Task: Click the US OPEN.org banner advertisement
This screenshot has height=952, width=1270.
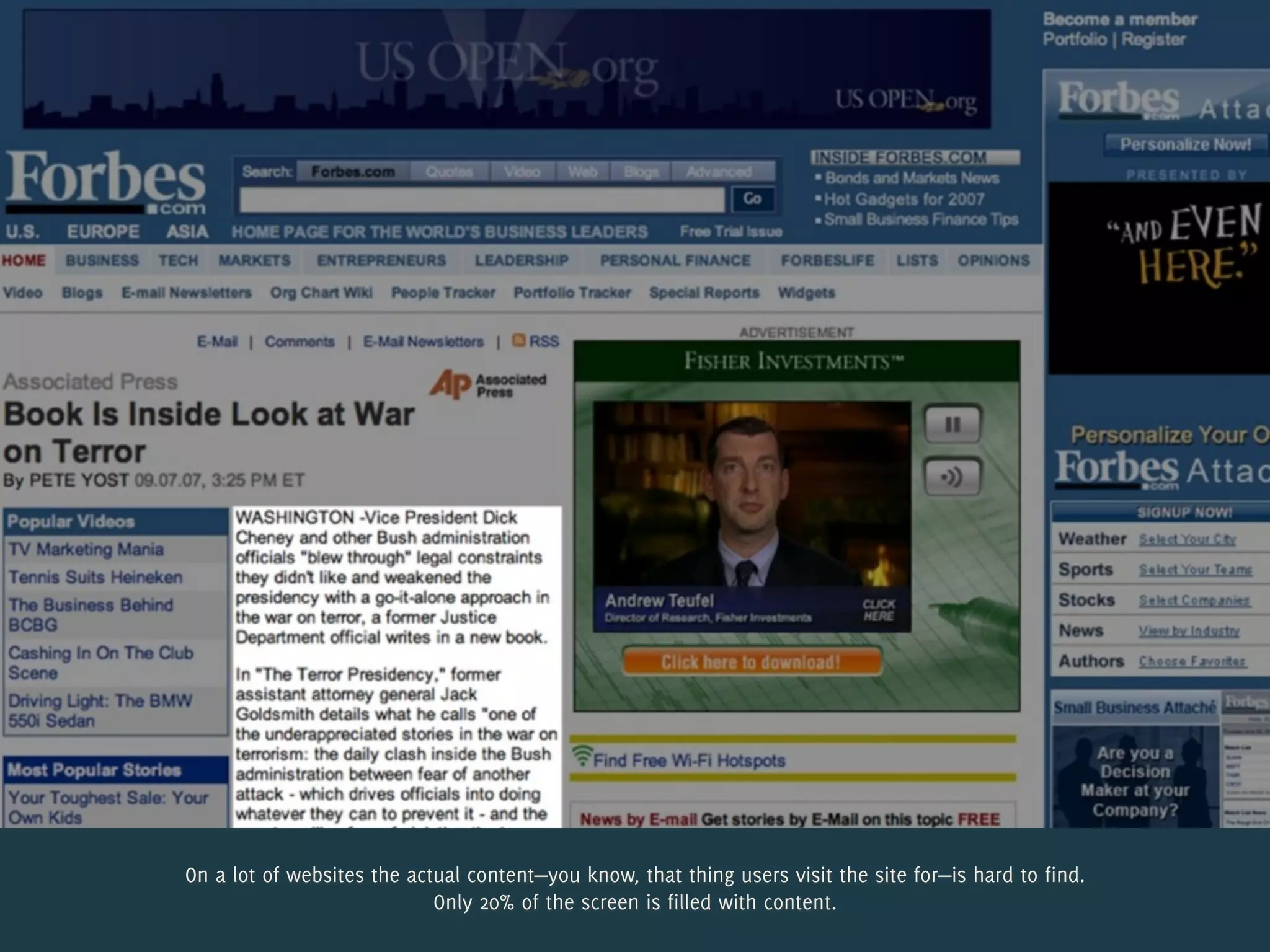Action: coord(507,69)
